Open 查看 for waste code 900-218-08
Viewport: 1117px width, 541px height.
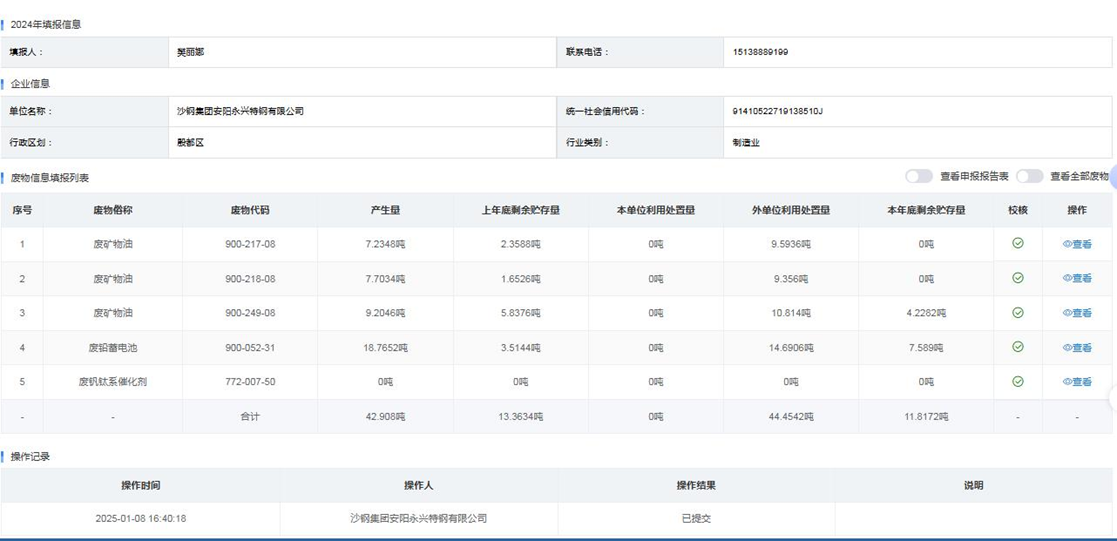(x=1077, y=278)
